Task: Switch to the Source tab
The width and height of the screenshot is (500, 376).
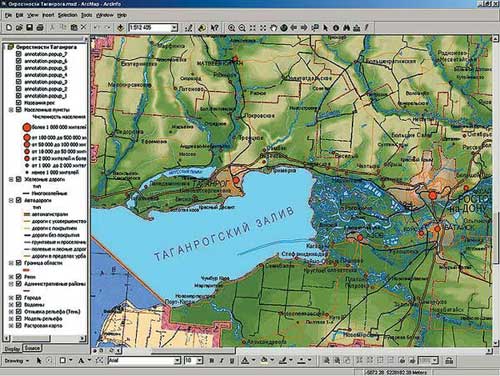Action: 32,348
